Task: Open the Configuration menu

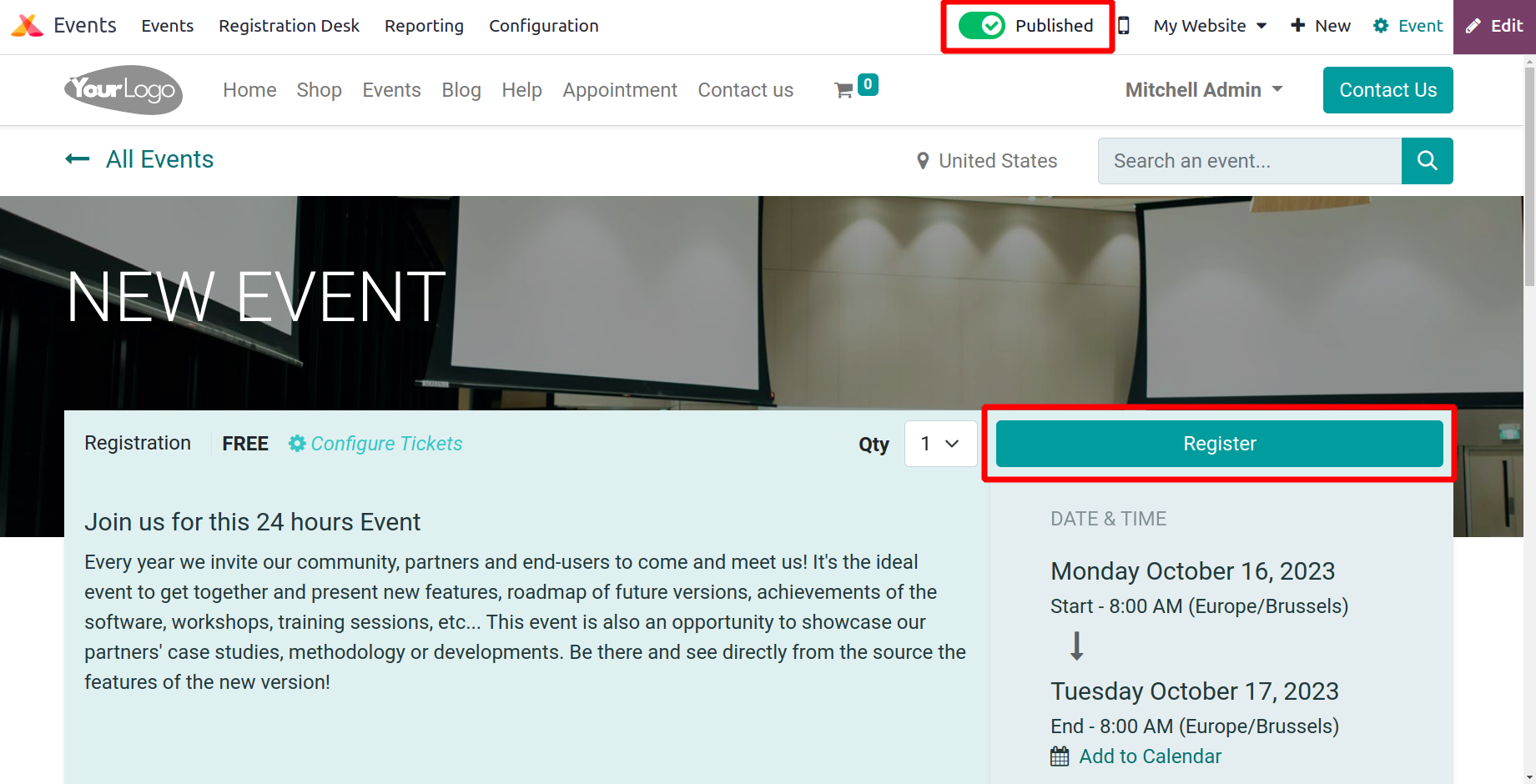Action: (544, 26)
